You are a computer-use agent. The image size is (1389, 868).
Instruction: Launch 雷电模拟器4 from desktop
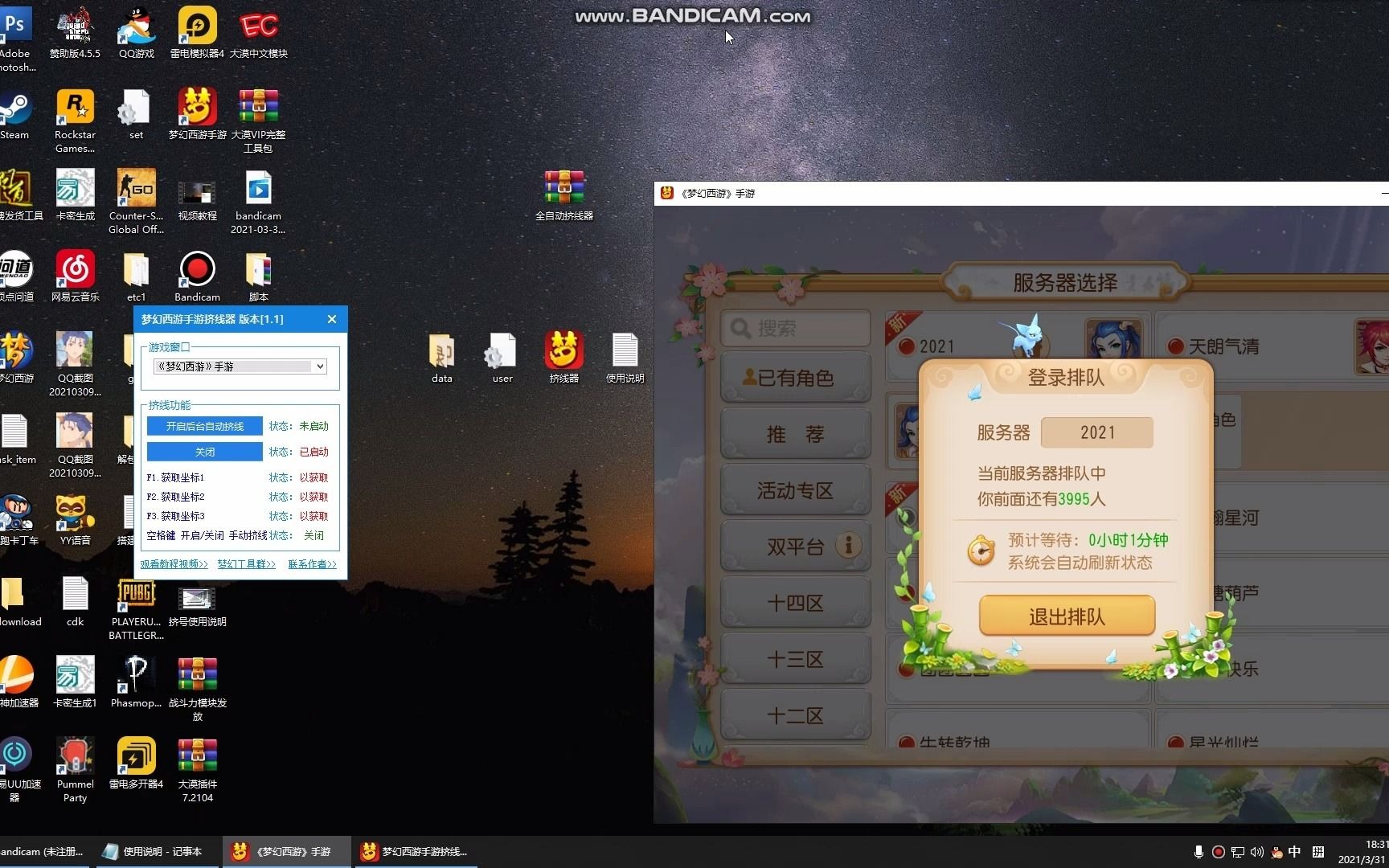pos(197,32)
